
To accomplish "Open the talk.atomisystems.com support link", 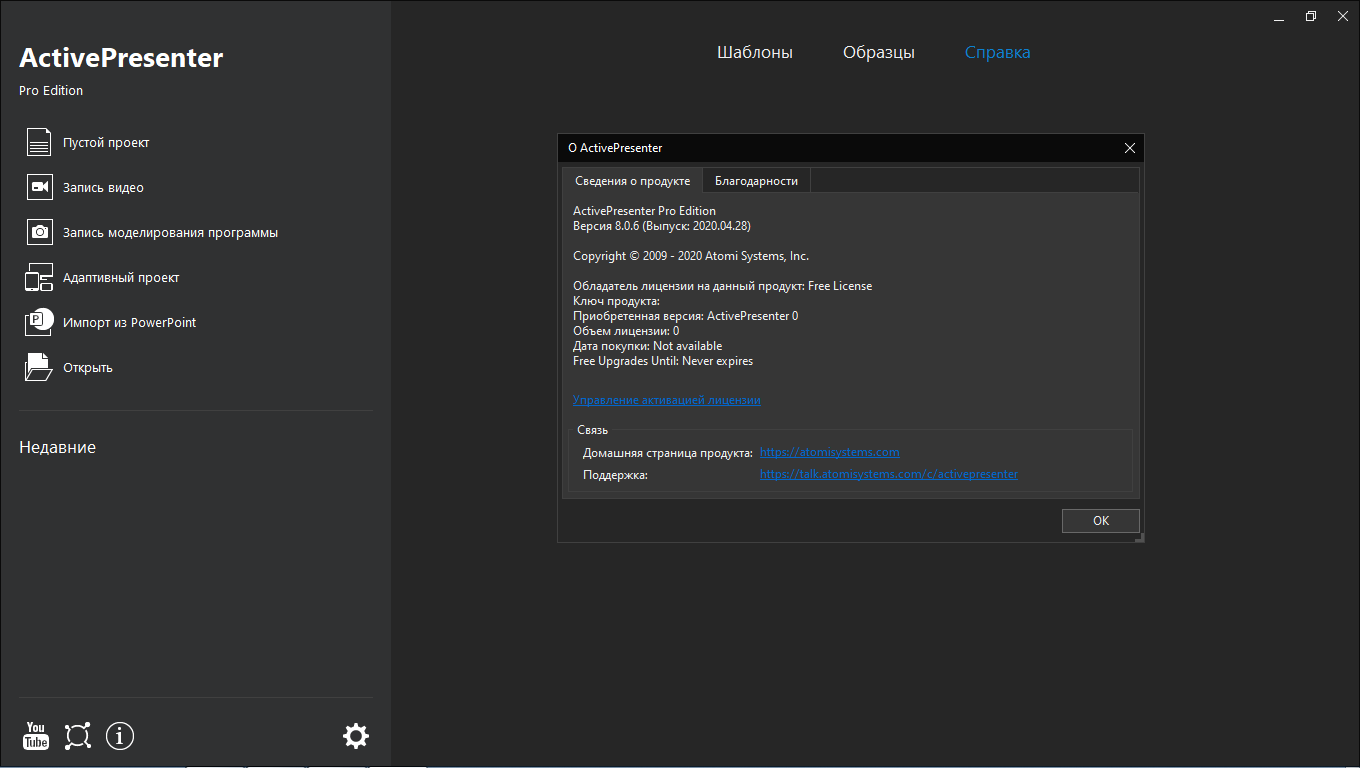I will [889, 474].
